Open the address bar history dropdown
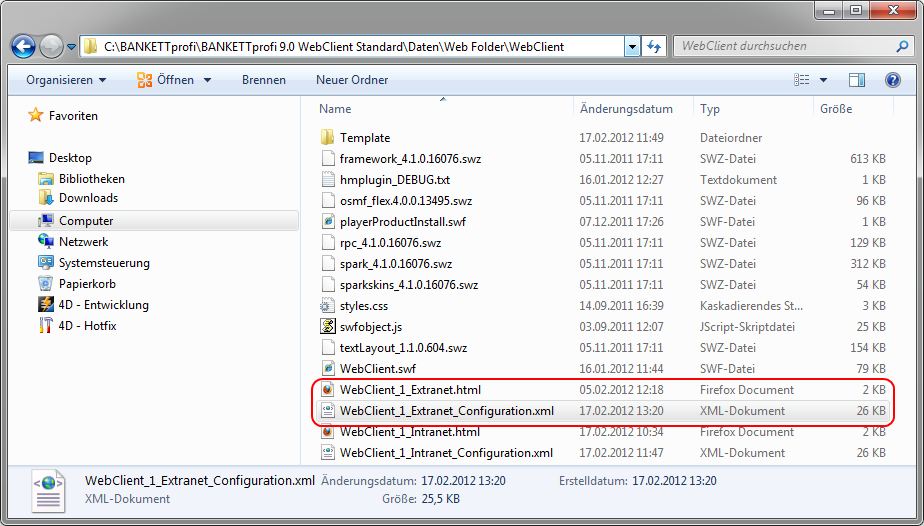This screenshot has height=526, width=924. pos(631,46)
